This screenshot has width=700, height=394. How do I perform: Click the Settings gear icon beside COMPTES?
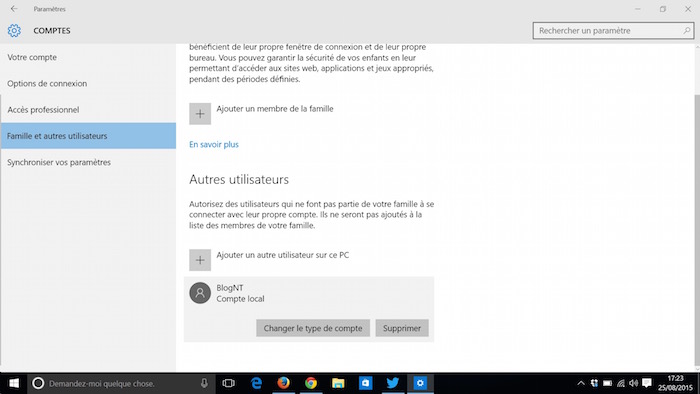(14, 30)
